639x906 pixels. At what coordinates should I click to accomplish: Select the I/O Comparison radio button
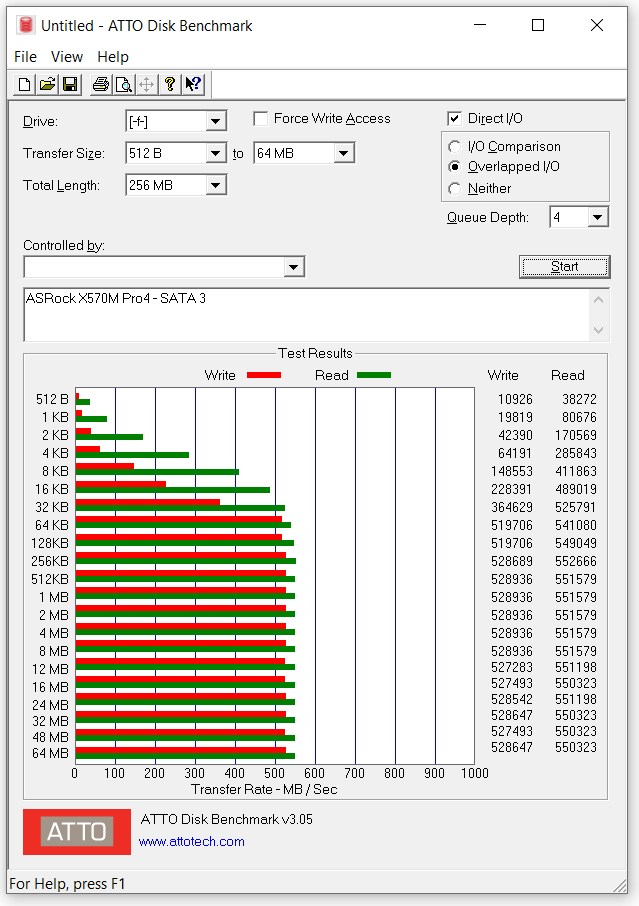pos(455,147)
